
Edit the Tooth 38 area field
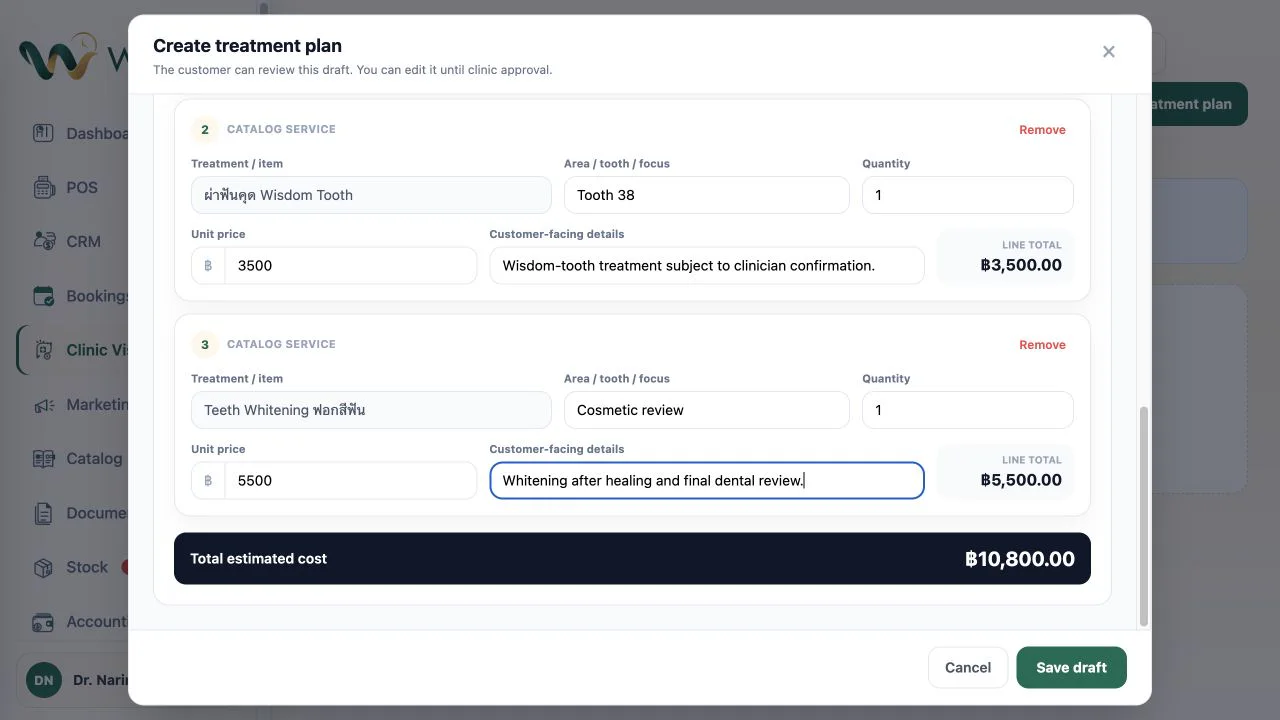coord(706,195)
